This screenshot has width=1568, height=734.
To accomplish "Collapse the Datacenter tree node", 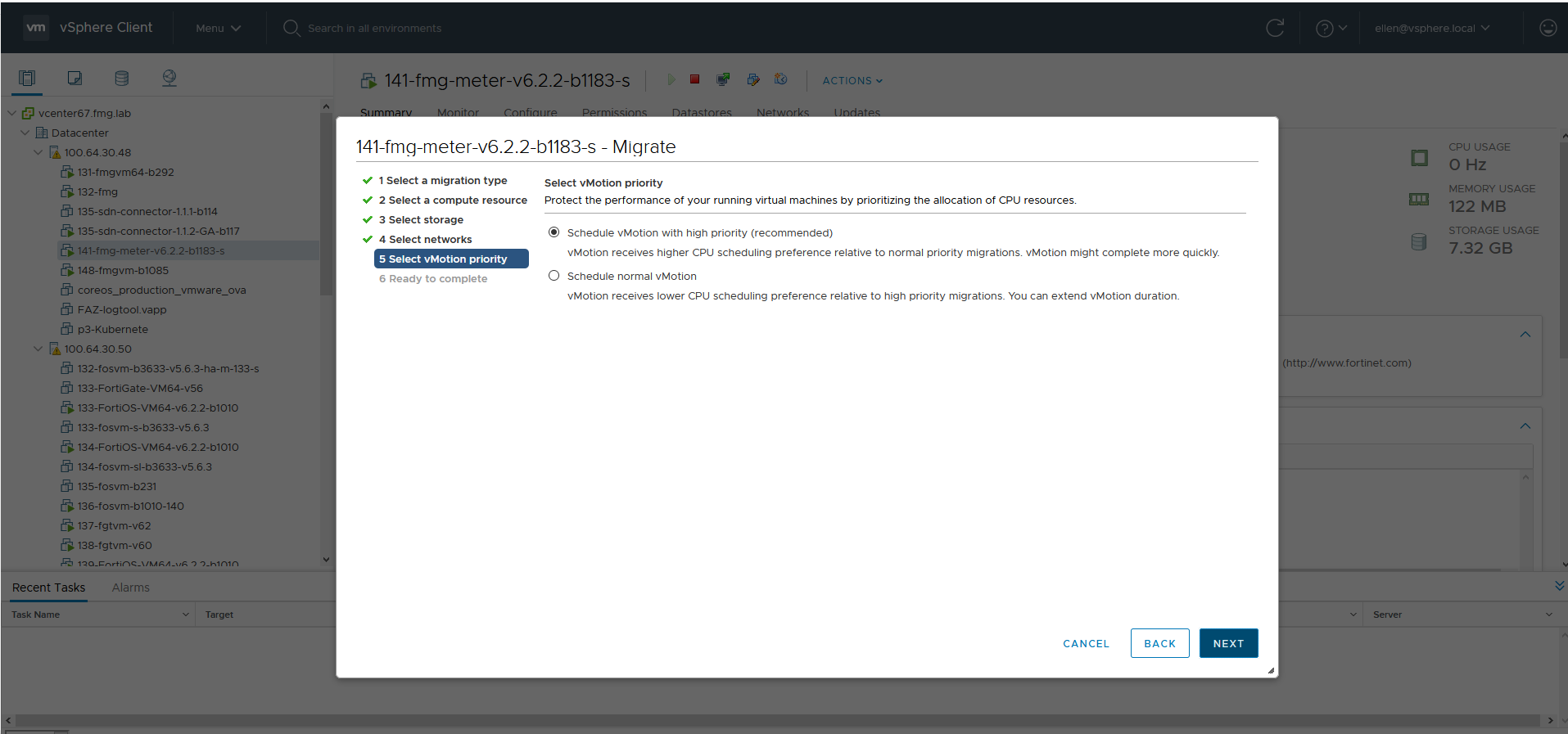I will pos(25,133).
